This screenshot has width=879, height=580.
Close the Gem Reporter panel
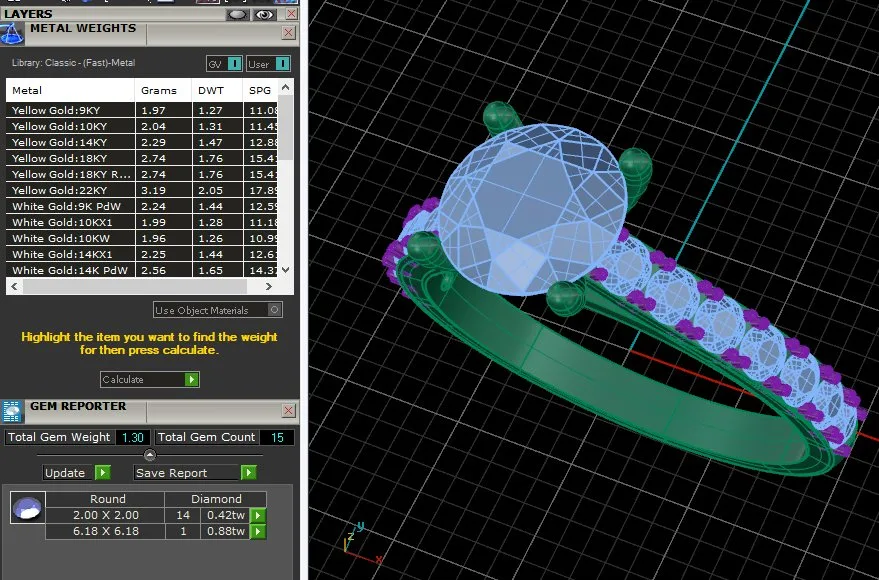point(288,411)
